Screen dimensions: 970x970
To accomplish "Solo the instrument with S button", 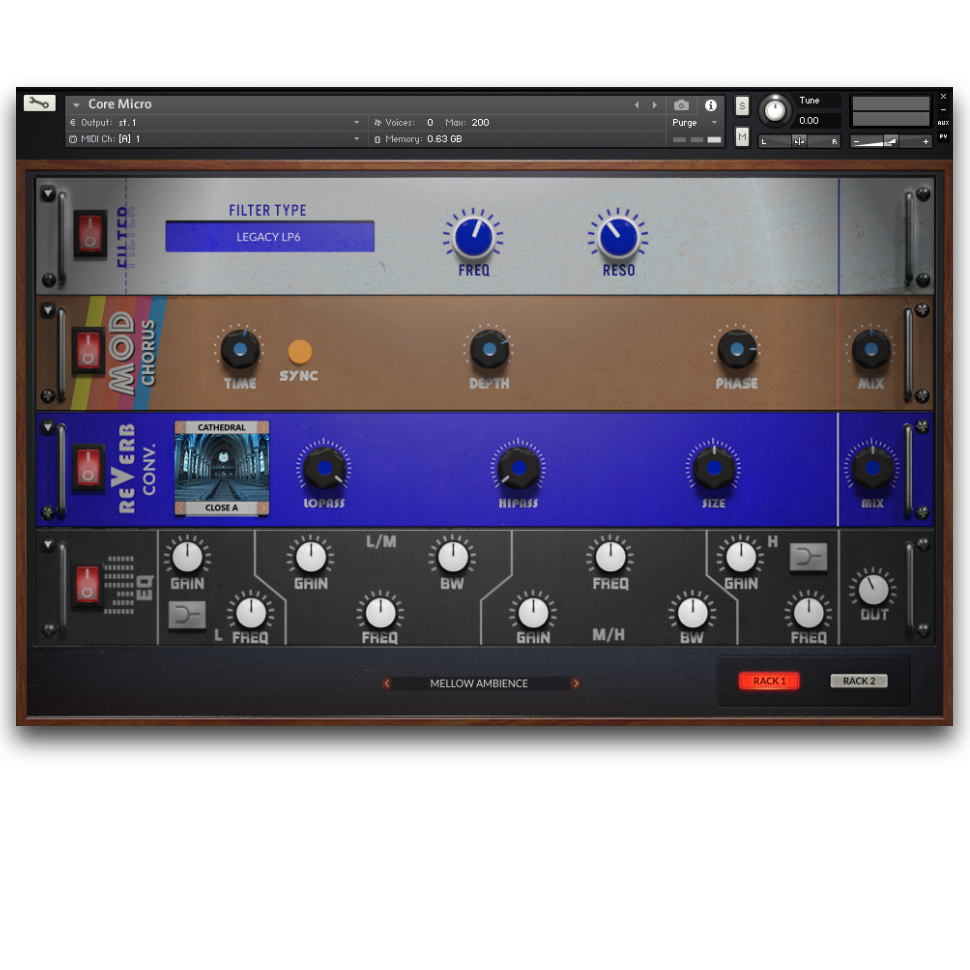I will click(742, 106).
